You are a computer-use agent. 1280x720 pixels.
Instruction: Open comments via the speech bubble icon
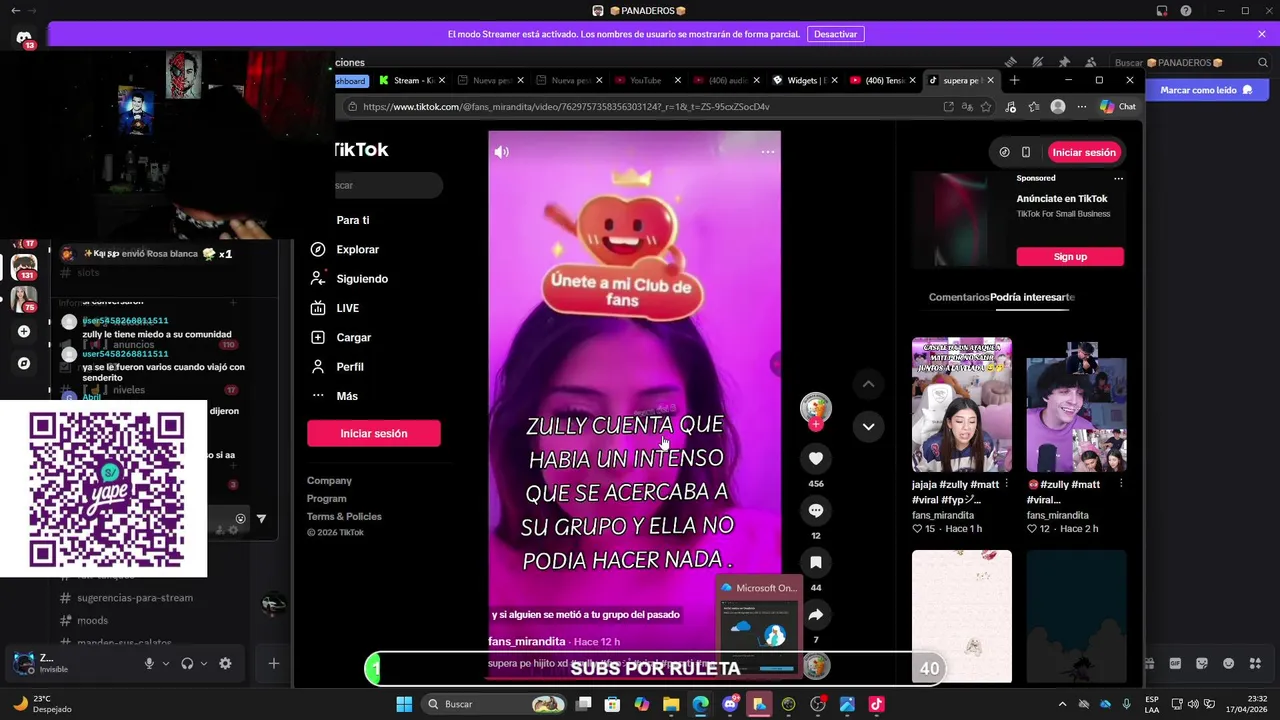[816, 510]
